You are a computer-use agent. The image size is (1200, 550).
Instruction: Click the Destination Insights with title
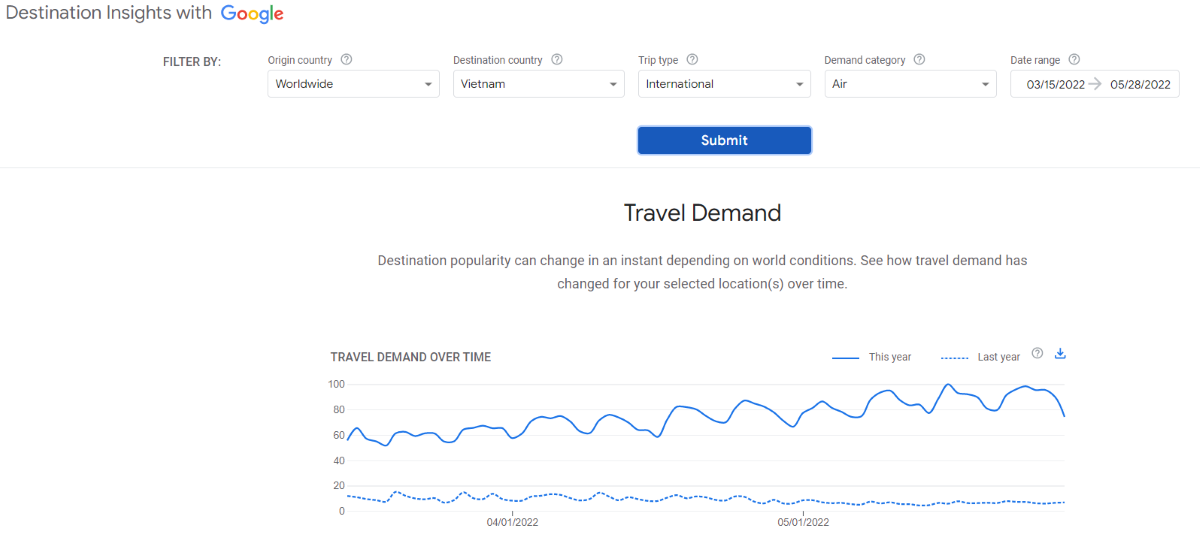coord(109,14)
